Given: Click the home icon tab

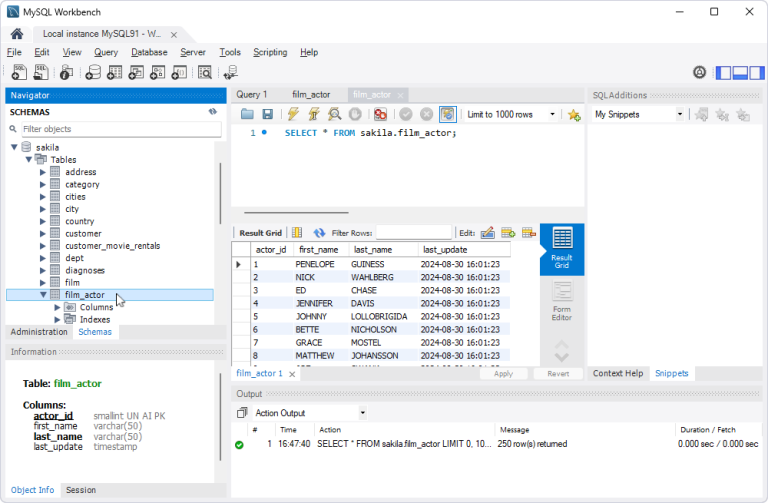Looking at the screenshot, I should click(x=17, y=33).
